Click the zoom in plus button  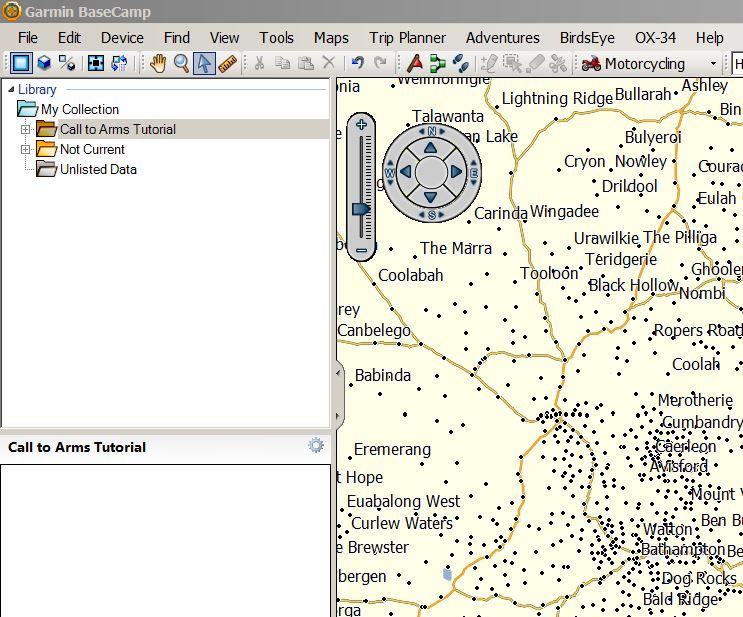[x=361, y=125]
